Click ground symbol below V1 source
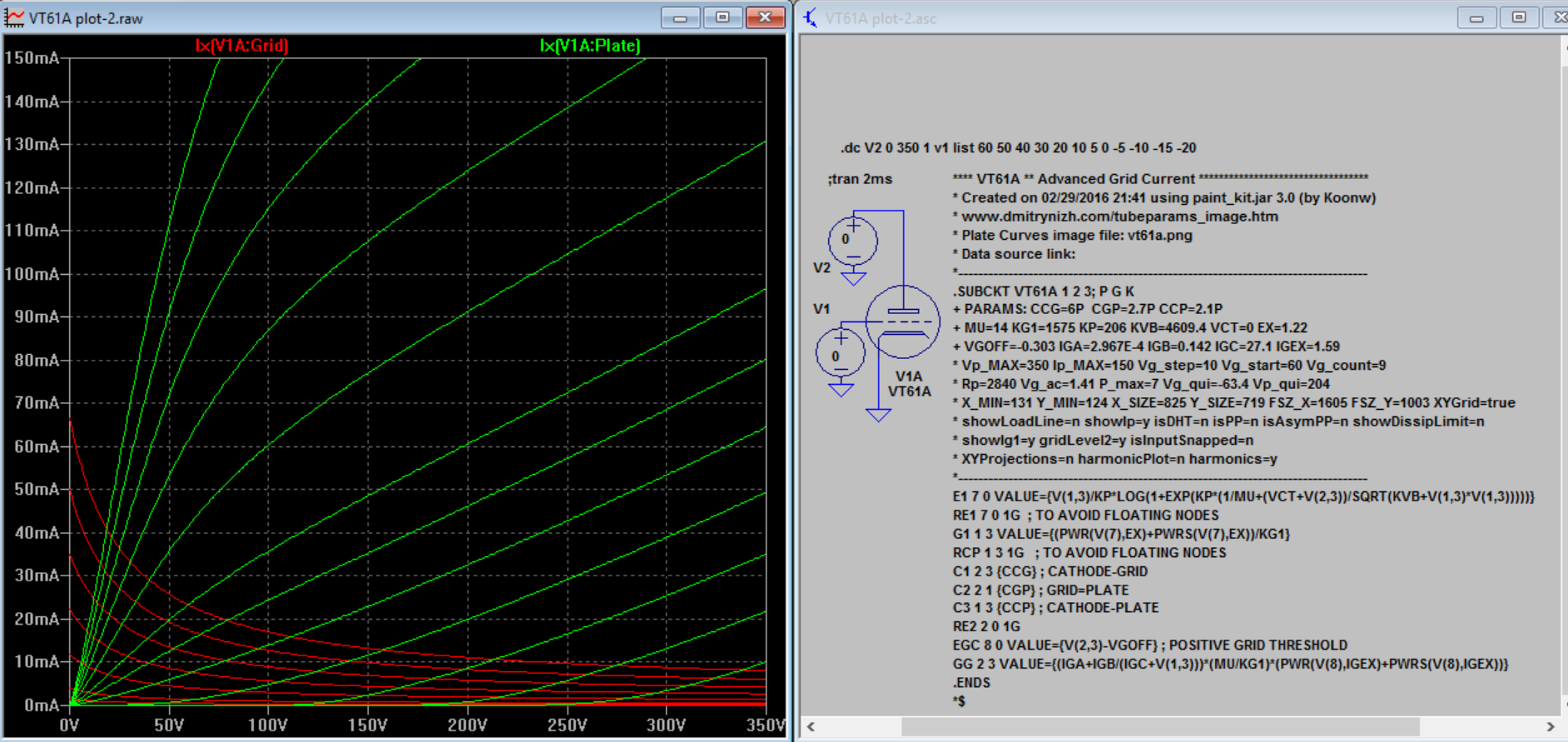Viewport: 1568px width, 742px height. (841, 388)
